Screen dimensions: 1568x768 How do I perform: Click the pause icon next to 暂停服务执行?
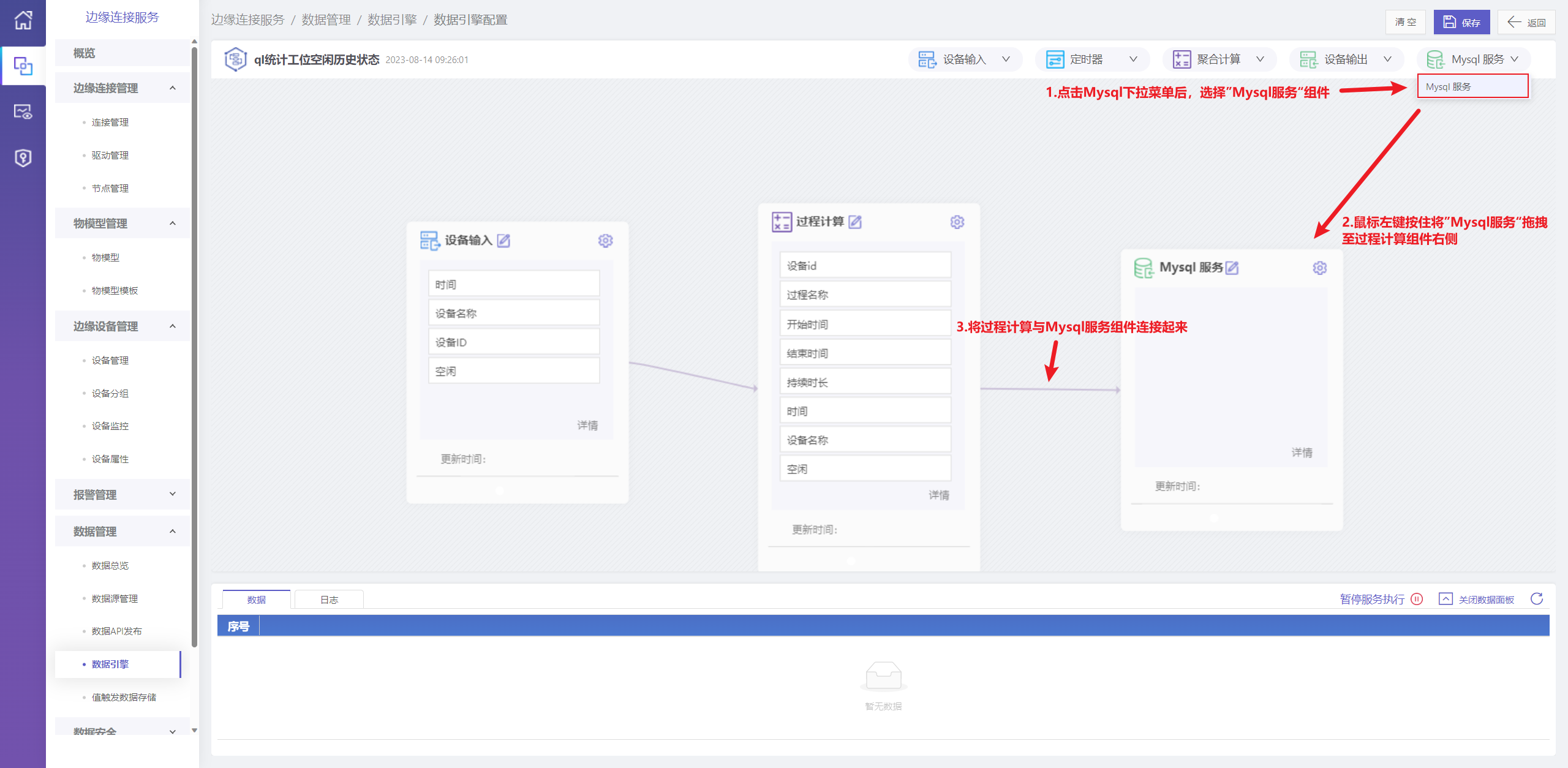pos(1417,599)
